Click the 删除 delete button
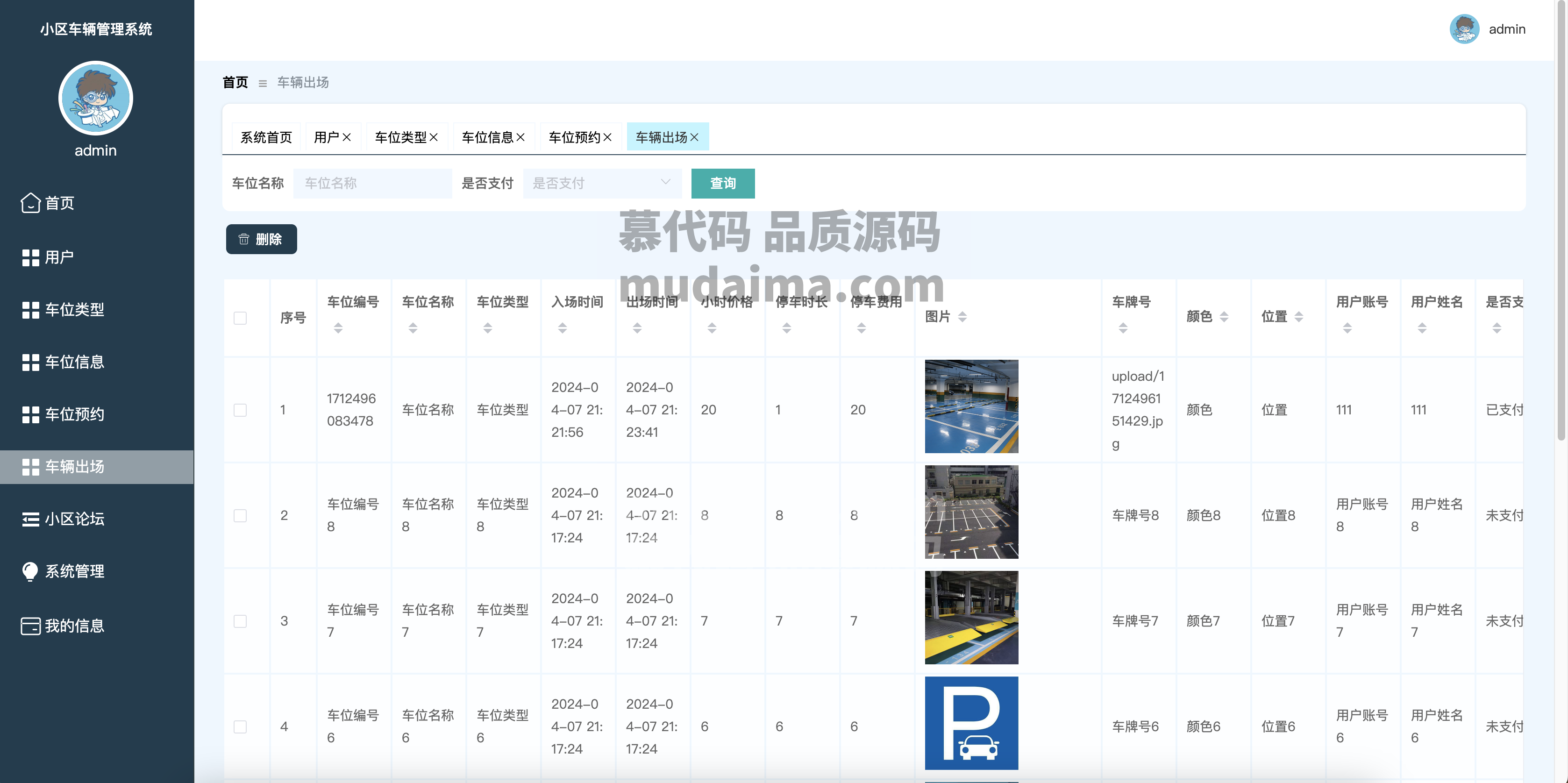 tap(261, 239)
